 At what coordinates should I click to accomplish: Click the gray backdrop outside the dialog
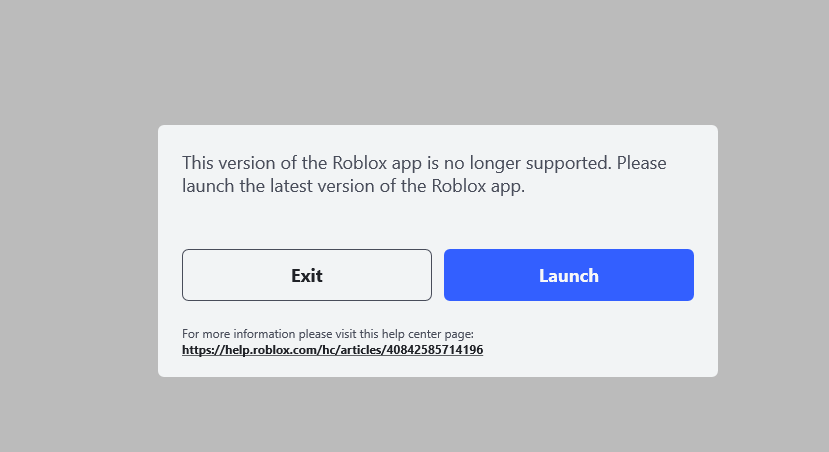click(80, 250)
